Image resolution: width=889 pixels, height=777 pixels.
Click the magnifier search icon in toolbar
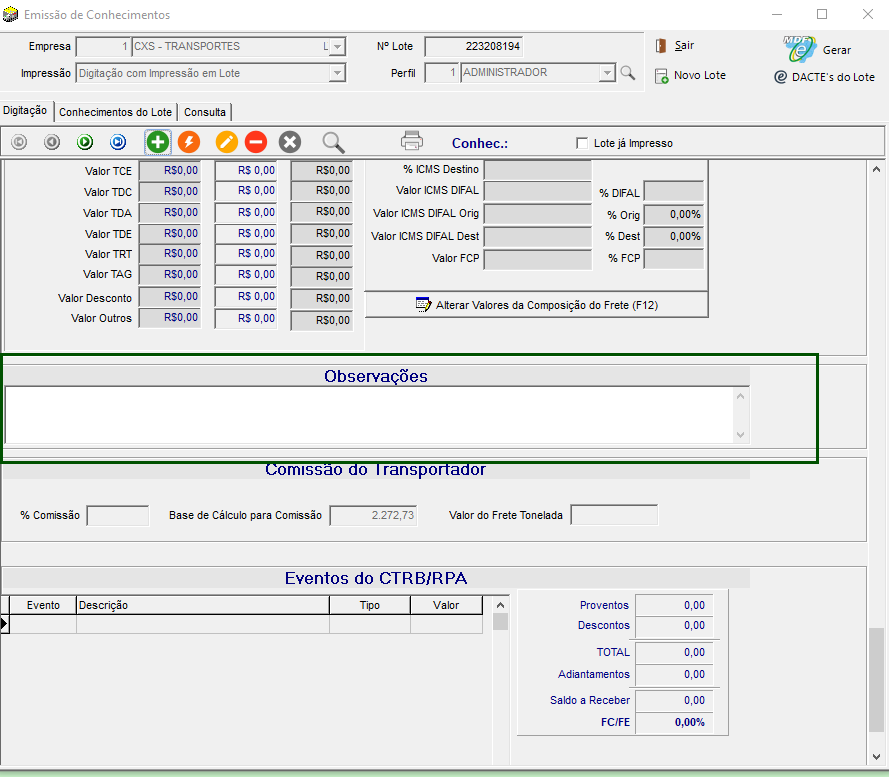[x=333, y=142]
